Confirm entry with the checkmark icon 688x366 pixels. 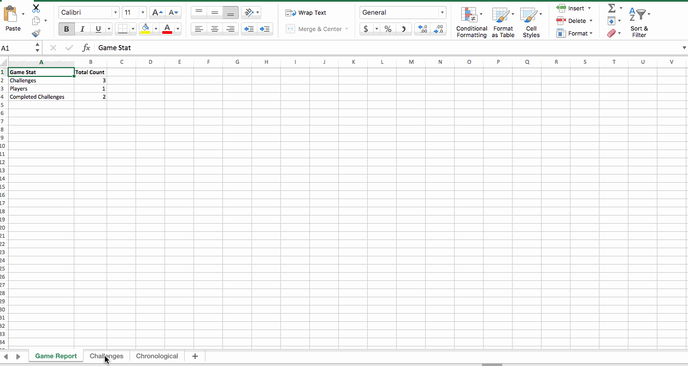69,48
